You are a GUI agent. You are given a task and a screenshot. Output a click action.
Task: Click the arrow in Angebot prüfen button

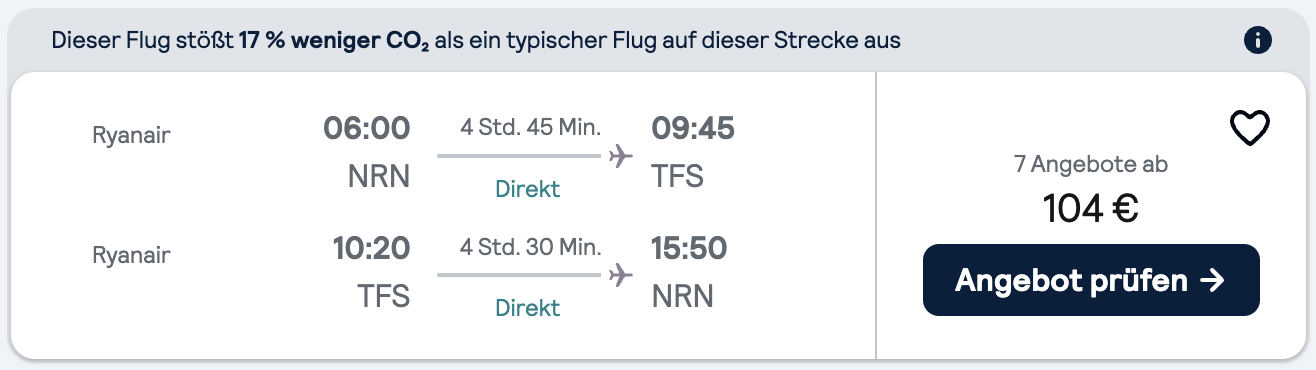[x=1211, y=281]
